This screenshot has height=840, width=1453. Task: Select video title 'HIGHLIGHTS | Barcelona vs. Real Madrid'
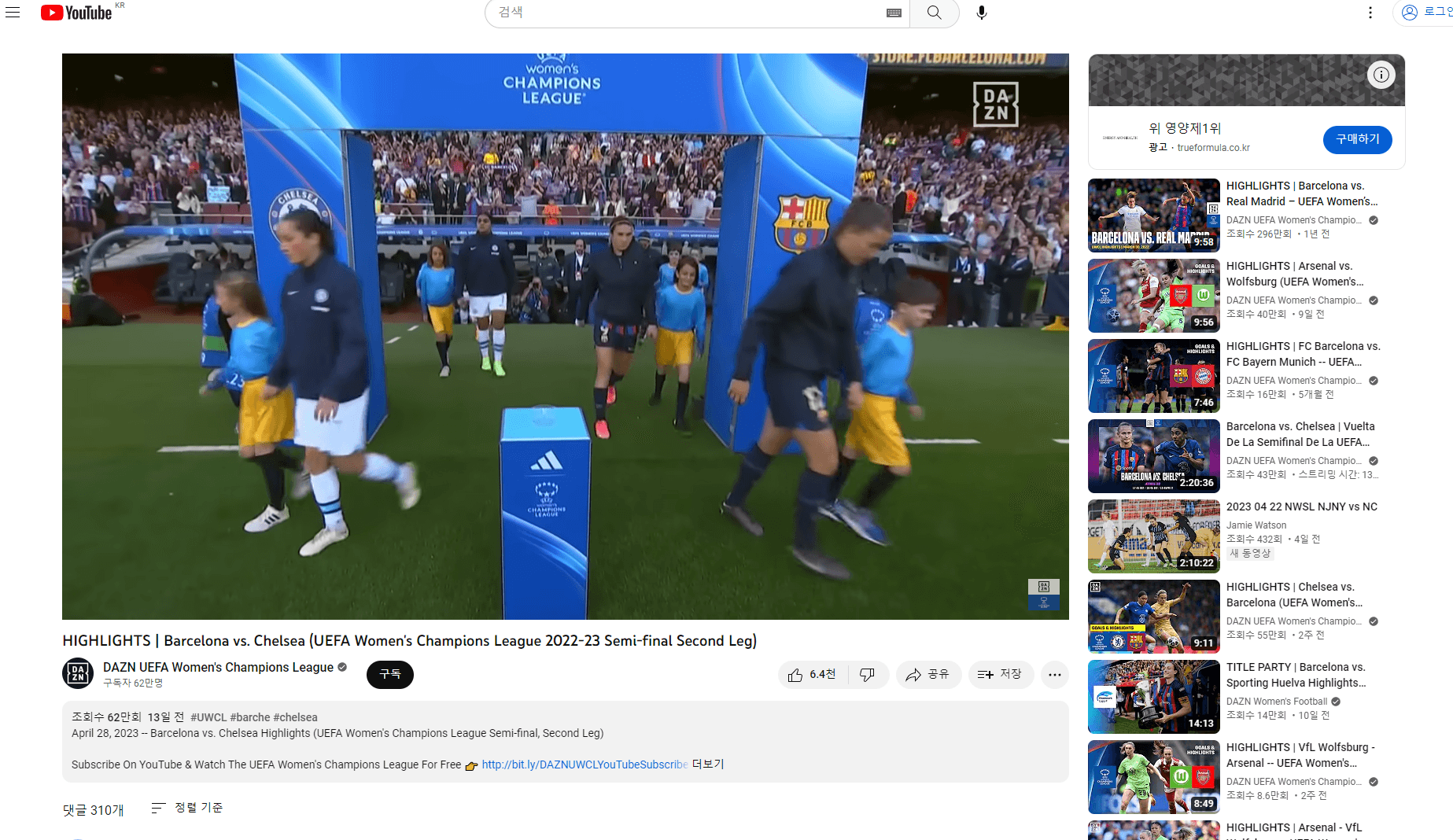tap(1302, 193)
